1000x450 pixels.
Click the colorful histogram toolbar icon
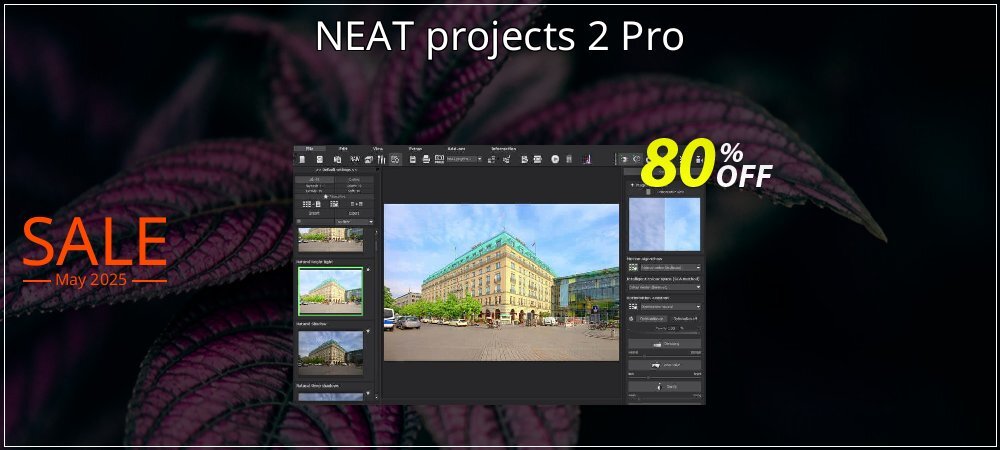[586, 159]
